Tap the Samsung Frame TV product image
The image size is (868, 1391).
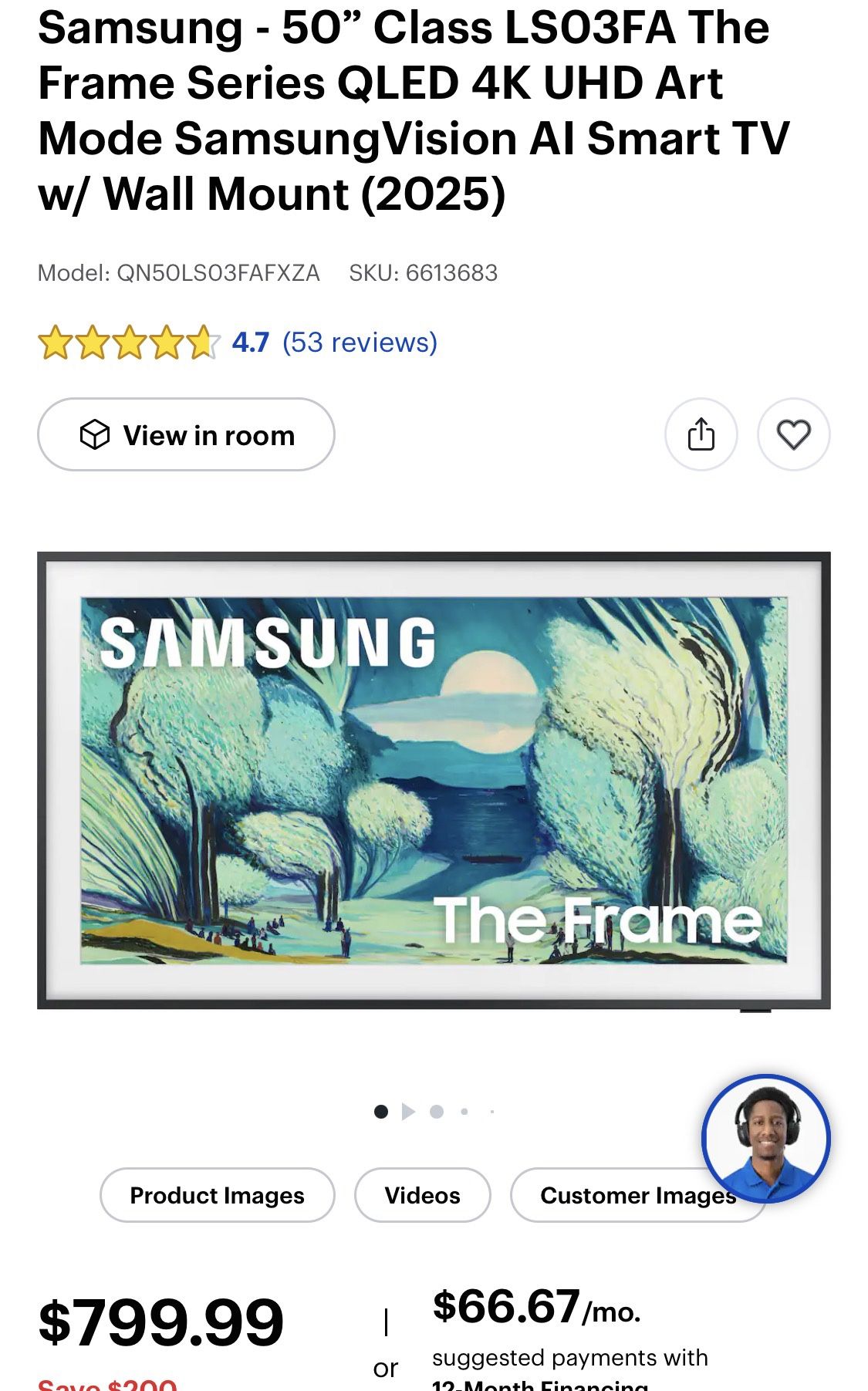pyautogui.click(x=434, y=780)
